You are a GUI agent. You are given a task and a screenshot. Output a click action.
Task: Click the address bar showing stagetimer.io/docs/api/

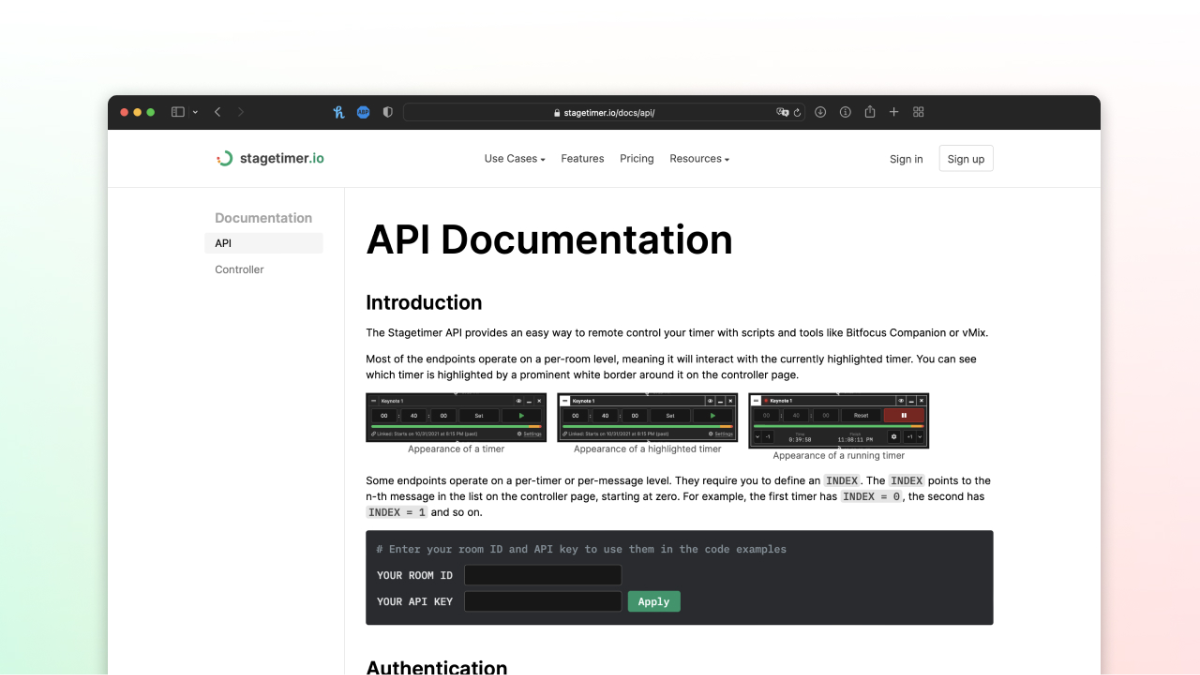pyautogui.click(x=604, y=112)
